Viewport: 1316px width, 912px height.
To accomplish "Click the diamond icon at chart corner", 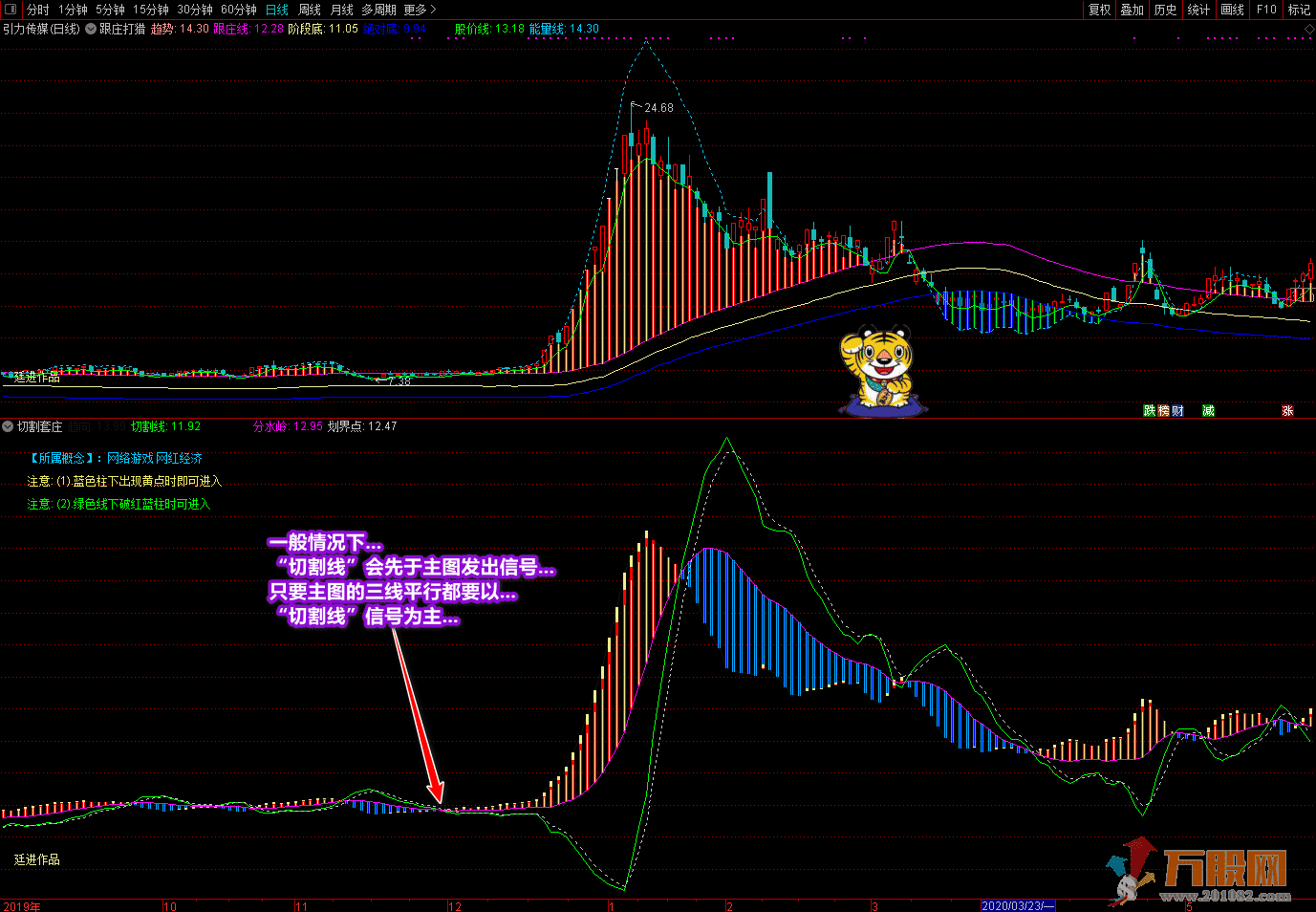I will tap(1309, 30).
